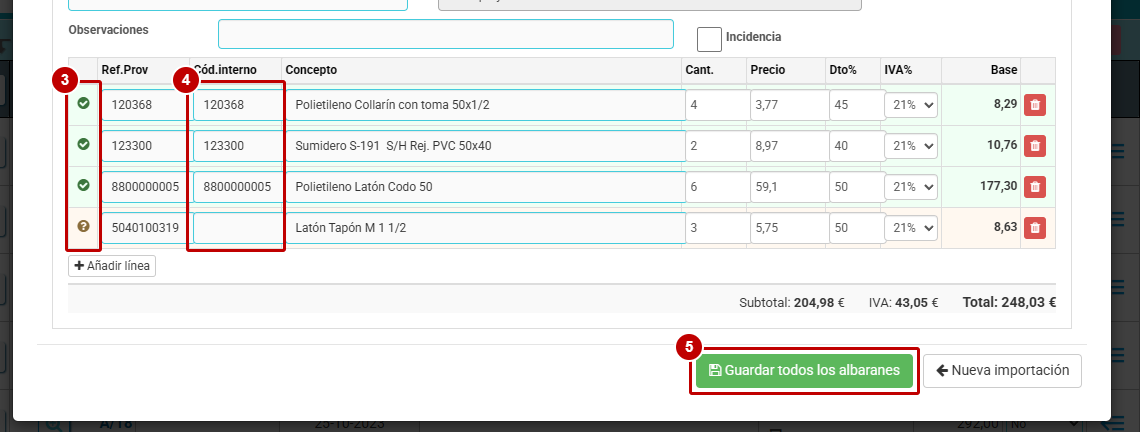This screenshot has height=432, width=1140.
Task: Delete the Sumidero S-191 line
Action: pos(1035,145)
